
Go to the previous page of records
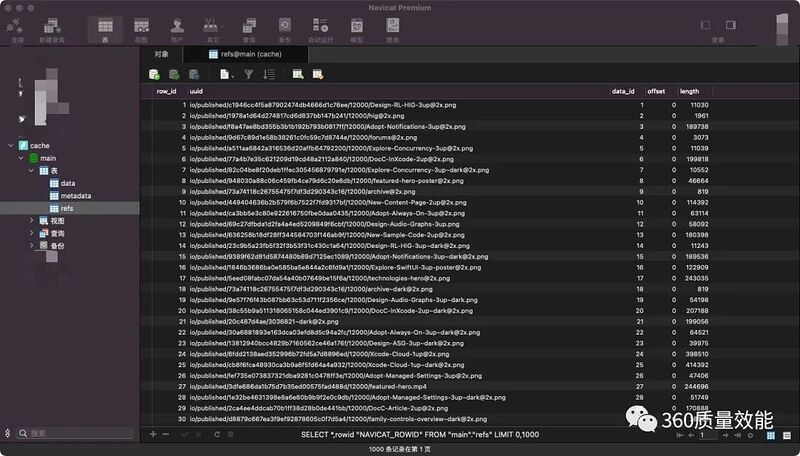click(691, 435)
